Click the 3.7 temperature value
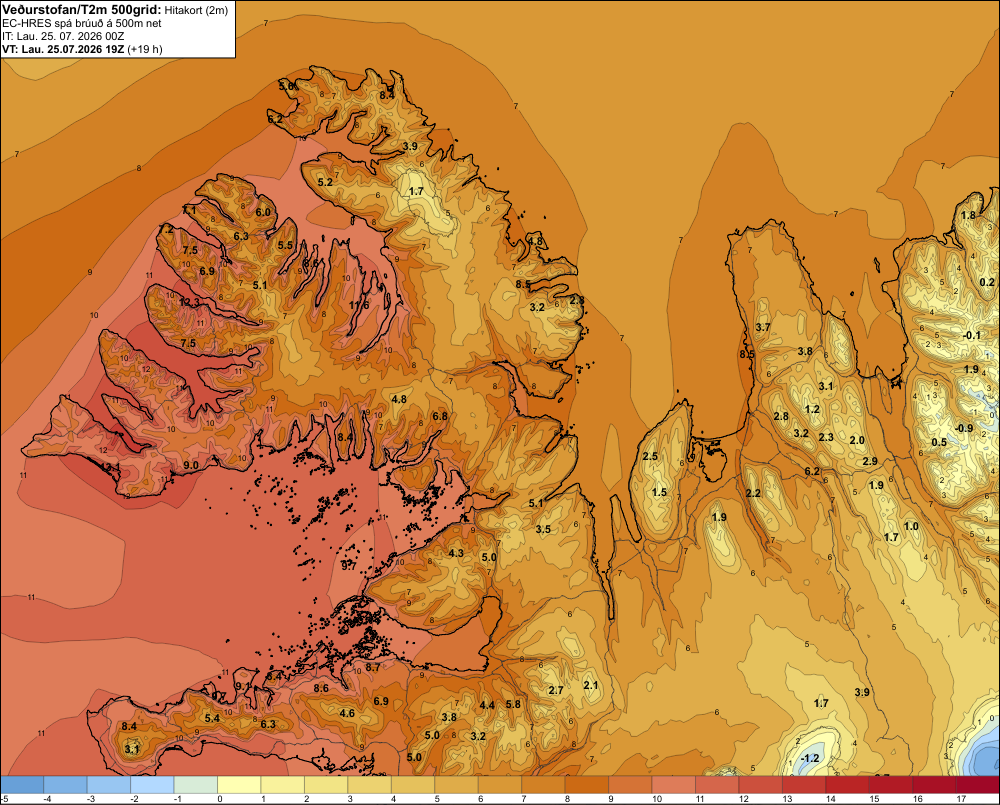Screen dimensions: 1000x805 [763, 327]
